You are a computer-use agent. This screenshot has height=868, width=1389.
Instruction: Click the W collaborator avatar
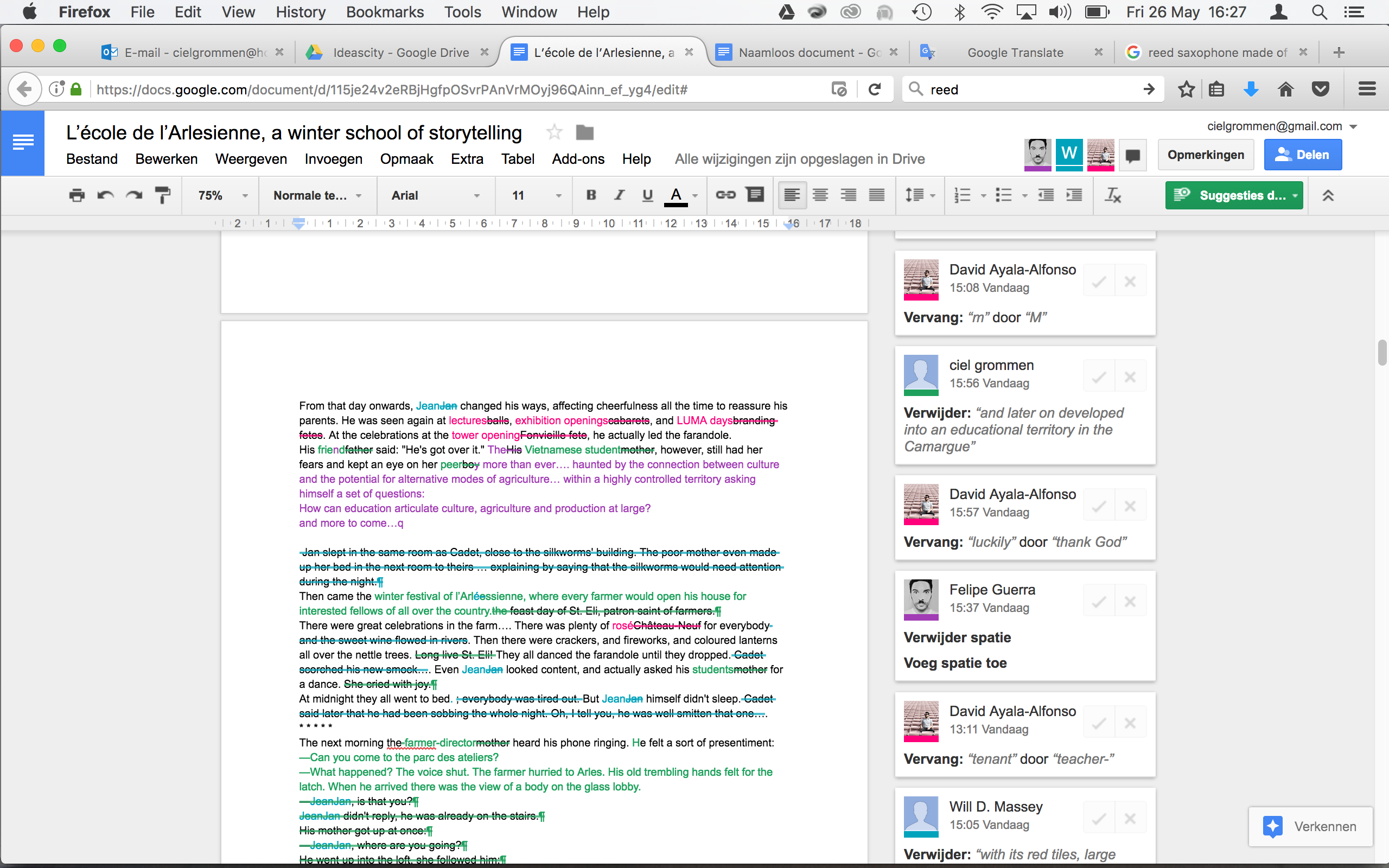pyautogui.click(x=1069, y=155)
